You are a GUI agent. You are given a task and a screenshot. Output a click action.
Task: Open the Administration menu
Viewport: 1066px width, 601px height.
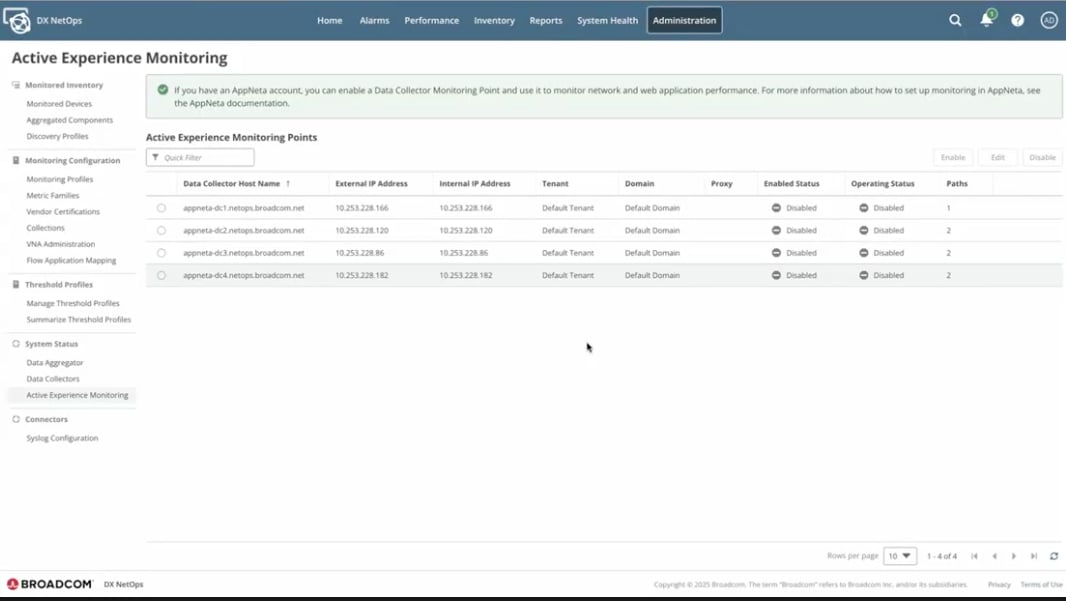point(685,20)
